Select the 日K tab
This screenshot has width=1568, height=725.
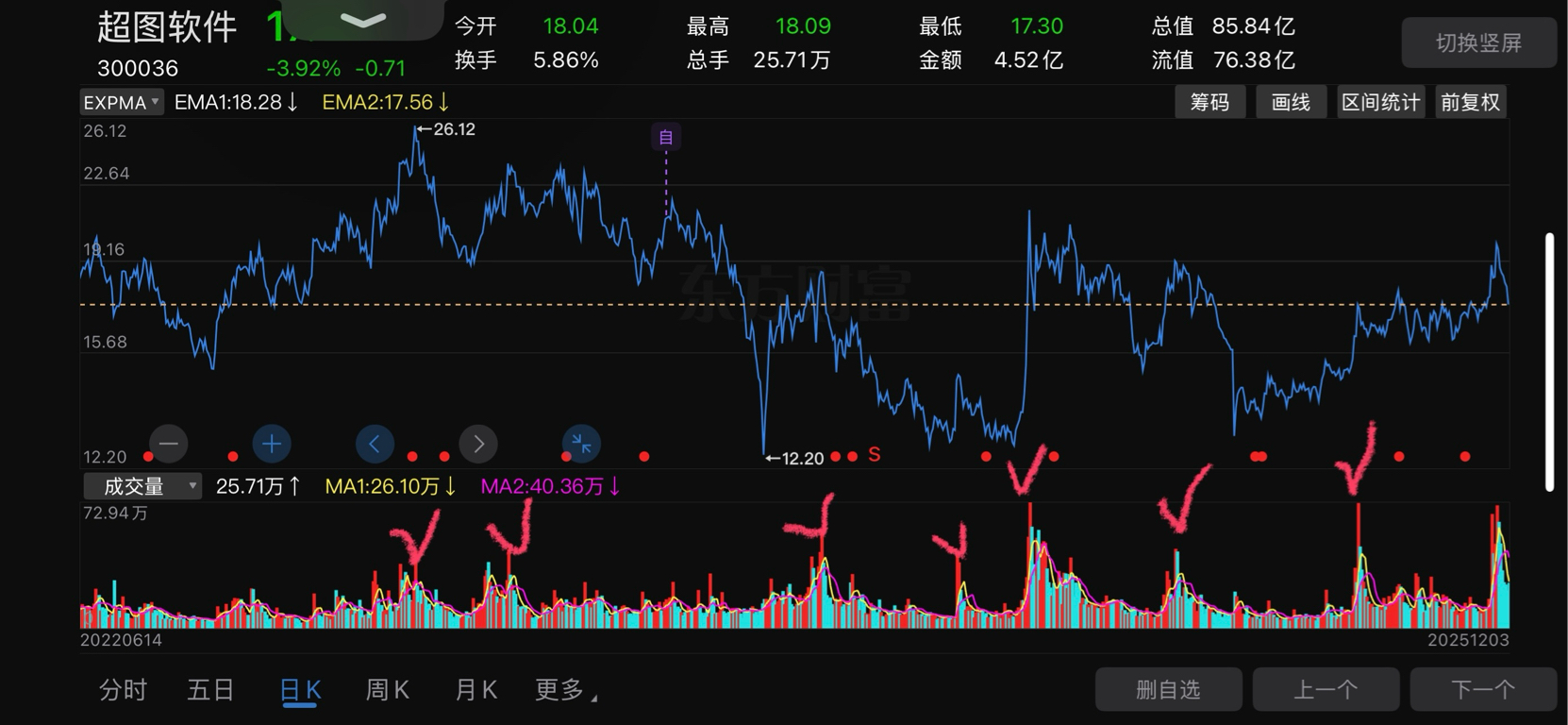(301, 690)
